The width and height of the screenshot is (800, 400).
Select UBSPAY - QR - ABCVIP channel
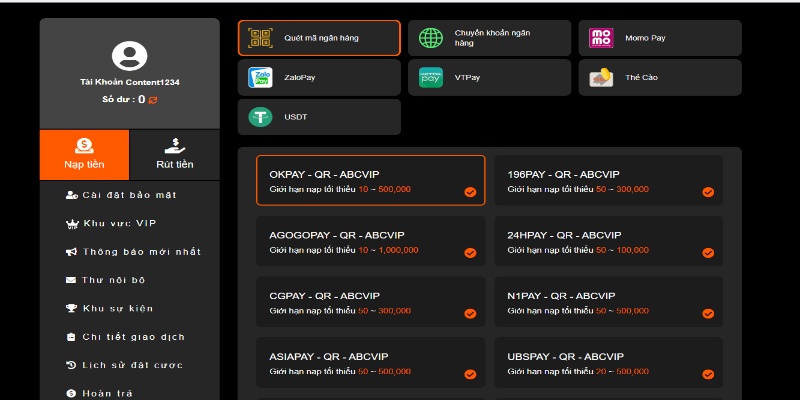[609, 363]
